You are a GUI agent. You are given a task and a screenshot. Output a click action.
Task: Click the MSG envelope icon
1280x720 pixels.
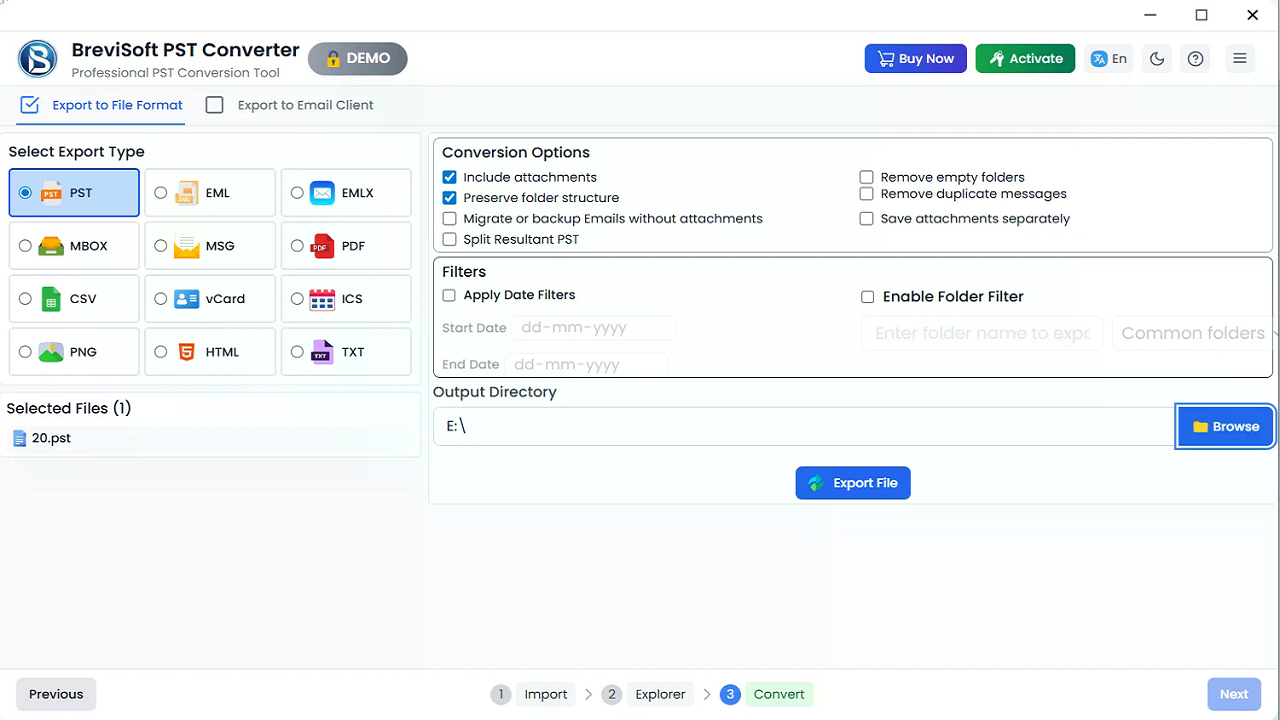click(x=186, y=246)
